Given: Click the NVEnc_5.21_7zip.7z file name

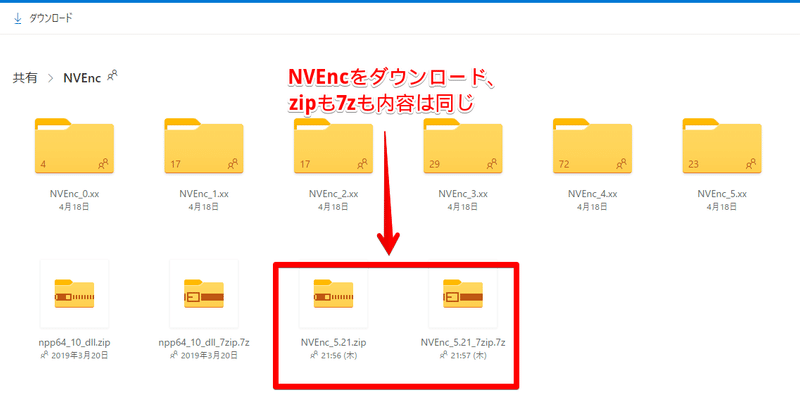Looking at the screenshot, I should point(463,343).
